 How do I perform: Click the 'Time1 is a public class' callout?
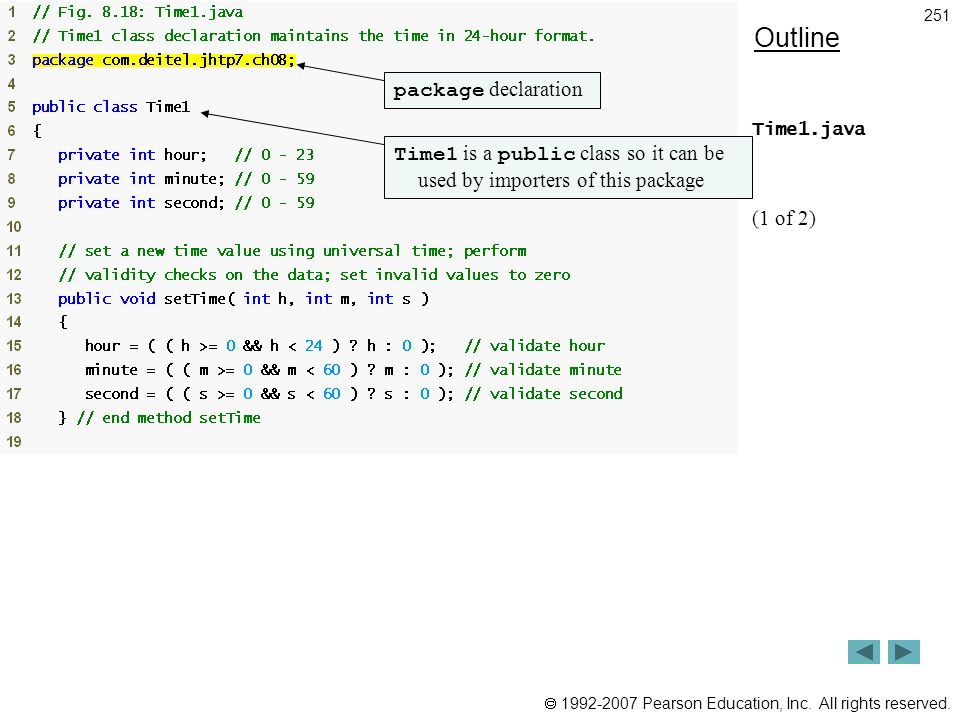pyautogui.click(x=568, y=167)
